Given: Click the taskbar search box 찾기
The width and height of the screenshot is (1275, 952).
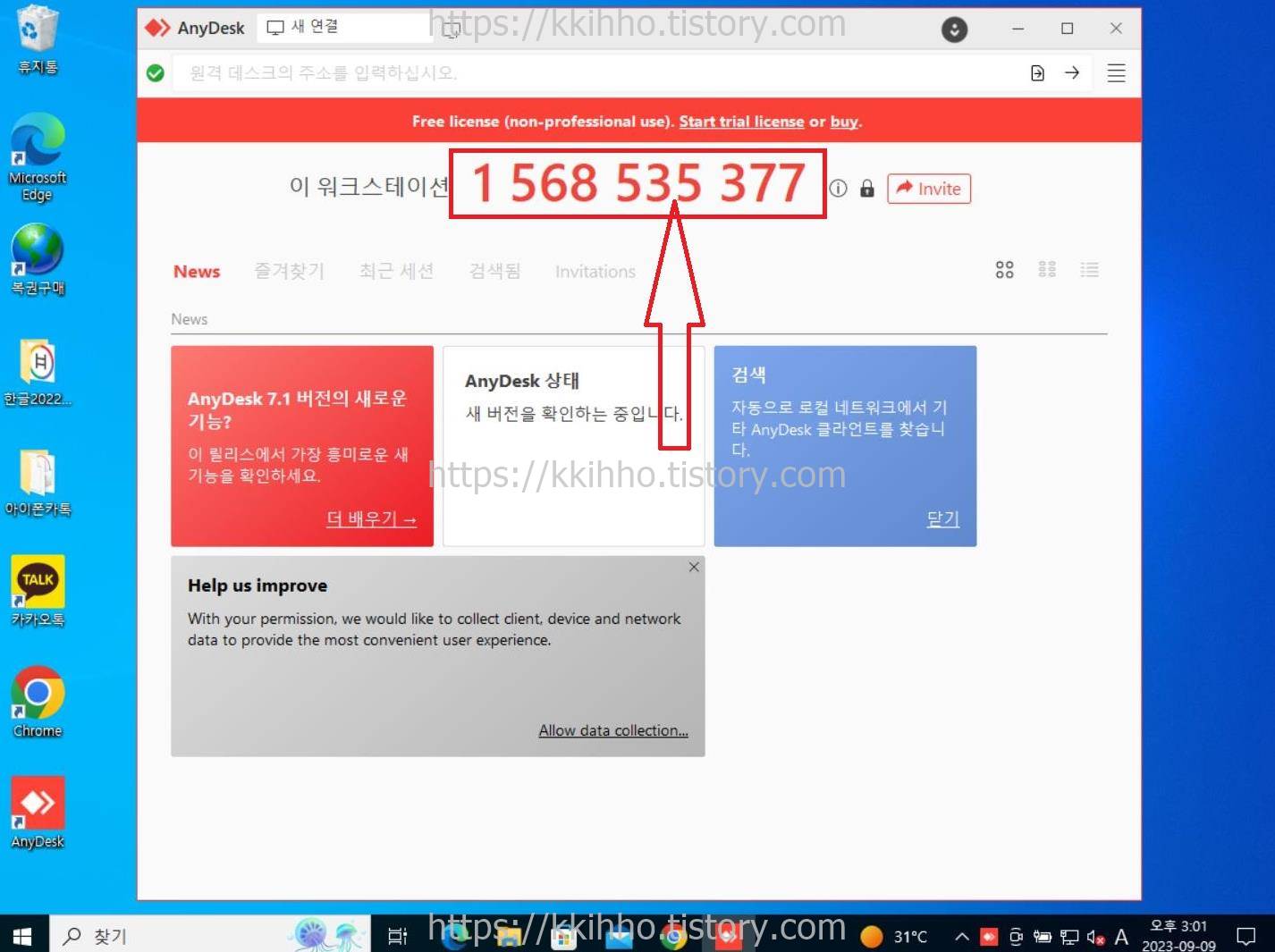Looking at the screenshot, I should [x=209, y=936].
